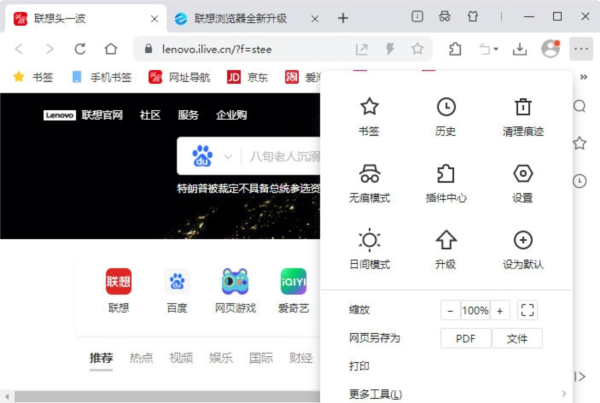This screenshot has width=600, height=403.
Task: Switch to 热点 news tab
Action: click(x=141, y=358)
